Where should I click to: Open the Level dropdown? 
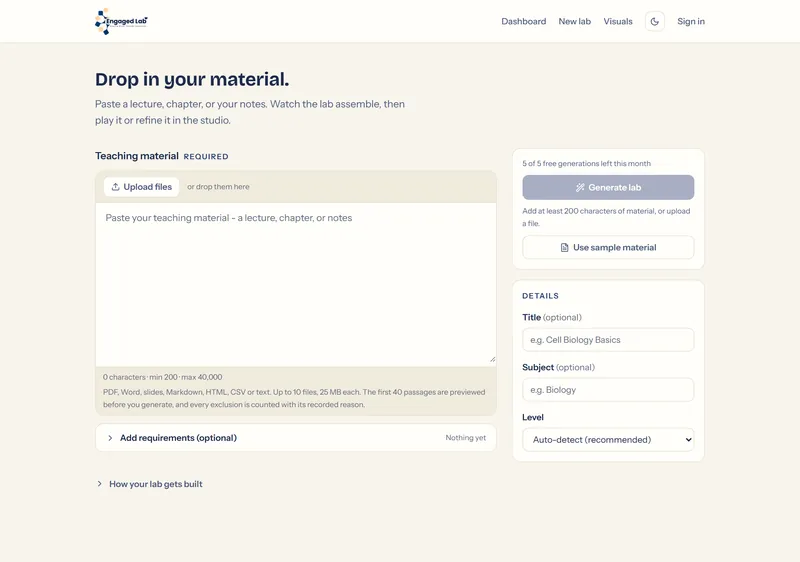[608, 440]
